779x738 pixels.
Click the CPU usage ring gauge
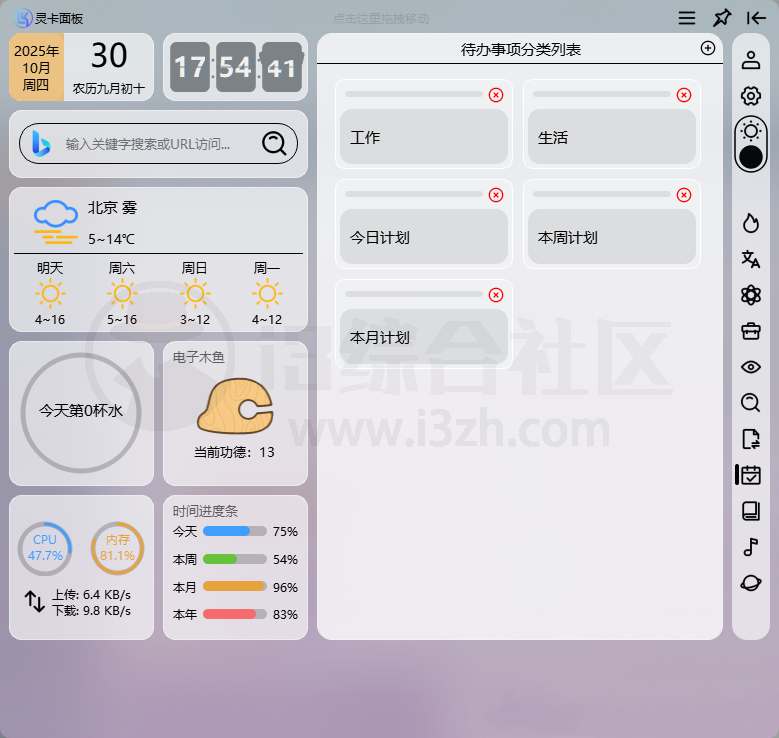point(45,548)
